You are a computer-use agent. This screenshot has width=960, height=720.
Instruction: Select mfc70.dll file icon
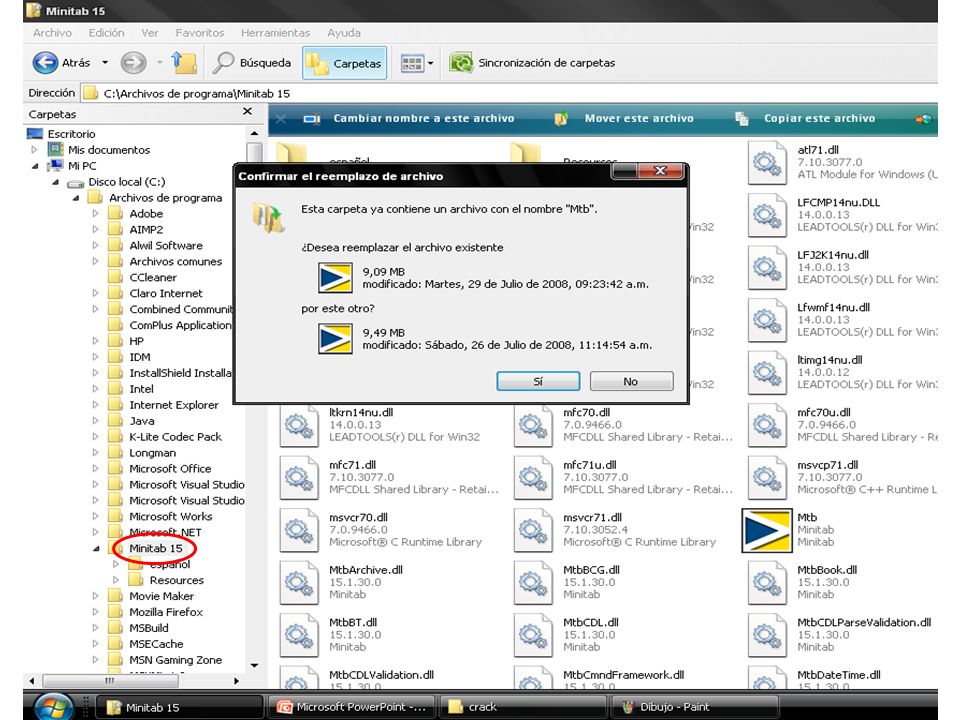[533, 425]
